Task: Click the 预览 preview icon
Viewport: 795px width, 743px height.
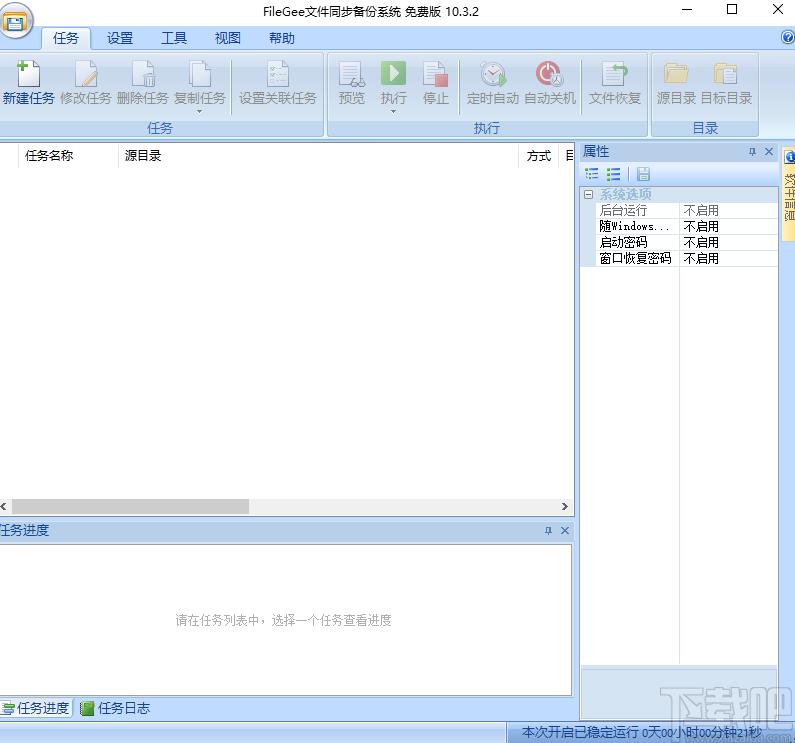Action: pyautogui.click(x=352, y=75)
